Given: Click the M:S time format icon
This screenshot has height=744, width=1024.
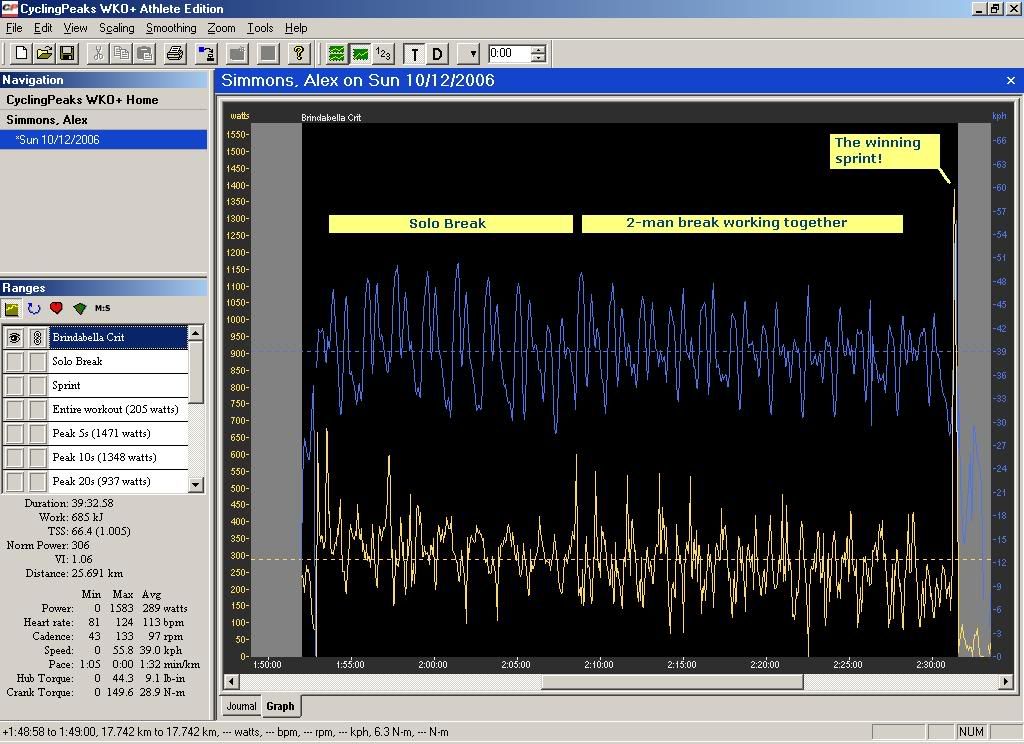Looking at the screenshot, I should (103, 308).
